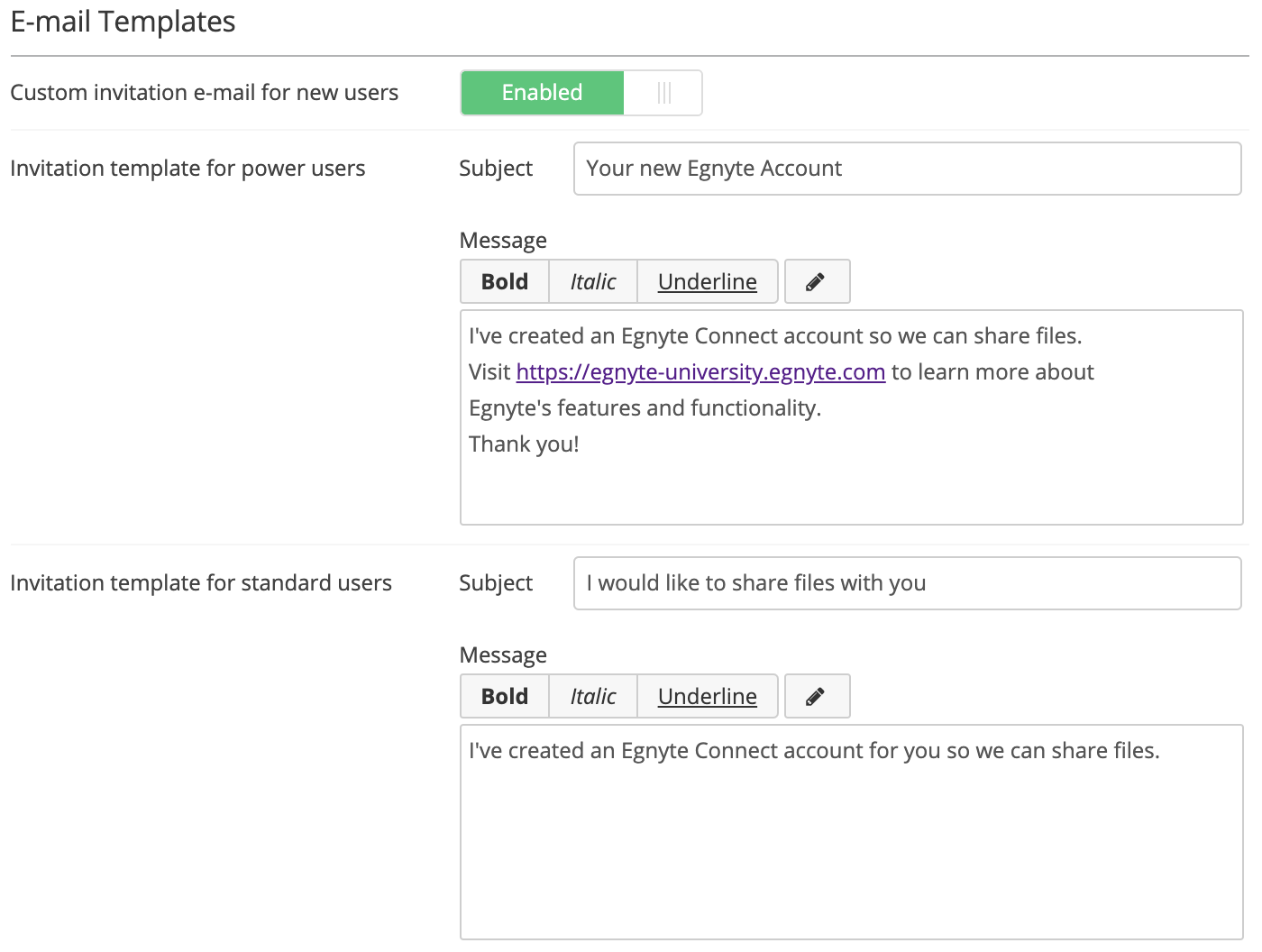Click the 'Egnyte's features and functionality.' line

645,408
